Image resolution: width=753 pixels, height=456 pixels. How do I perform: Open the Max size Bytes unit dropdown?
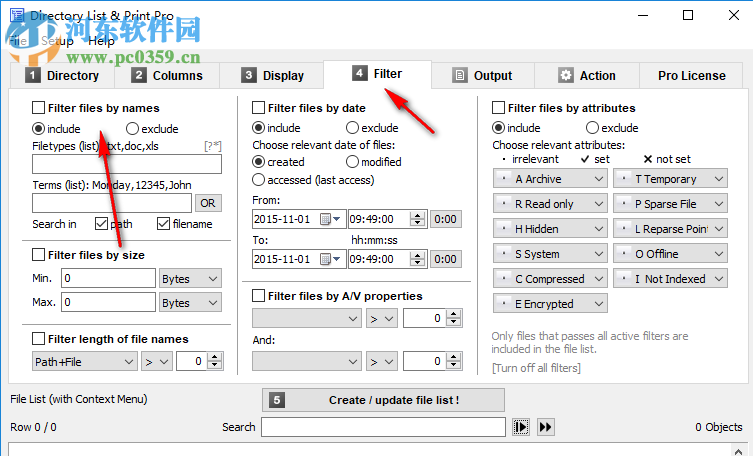click(x=190, y=302)
